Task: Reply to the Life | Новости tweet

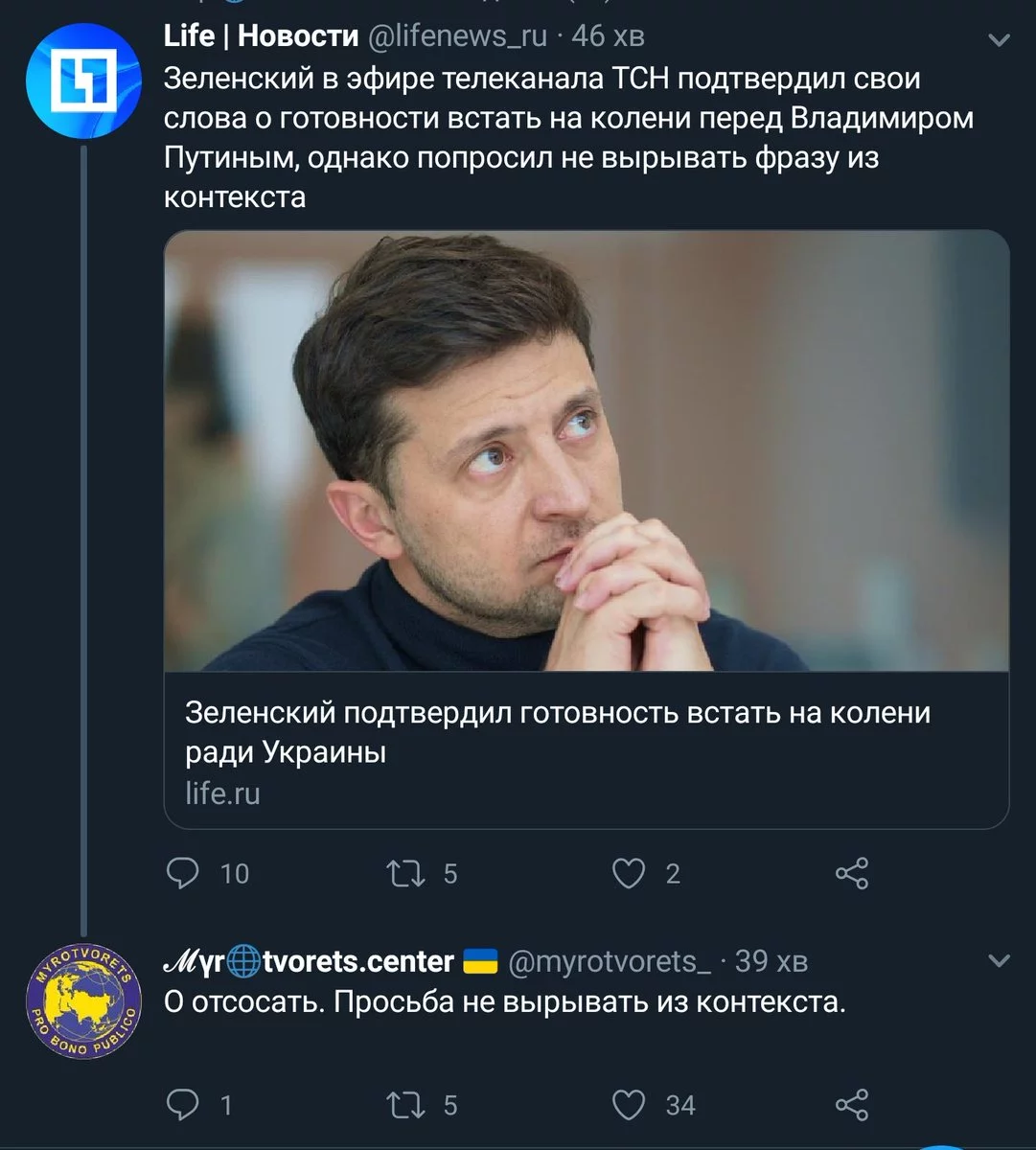Action: coord(182,873)
